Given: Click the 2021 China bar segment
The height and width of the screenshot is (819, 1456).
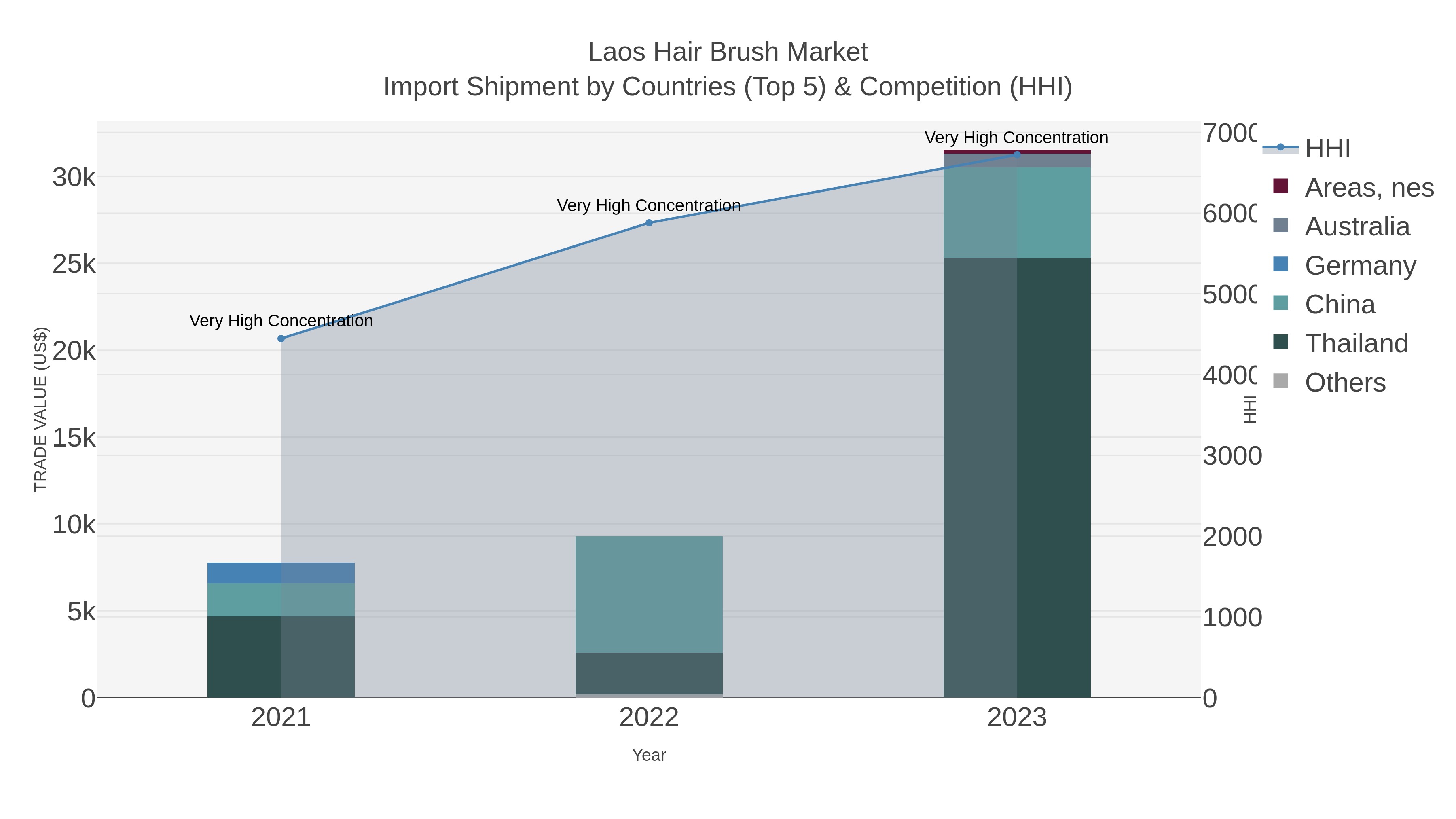Looking at the screenshot, I should click(281, 600).
